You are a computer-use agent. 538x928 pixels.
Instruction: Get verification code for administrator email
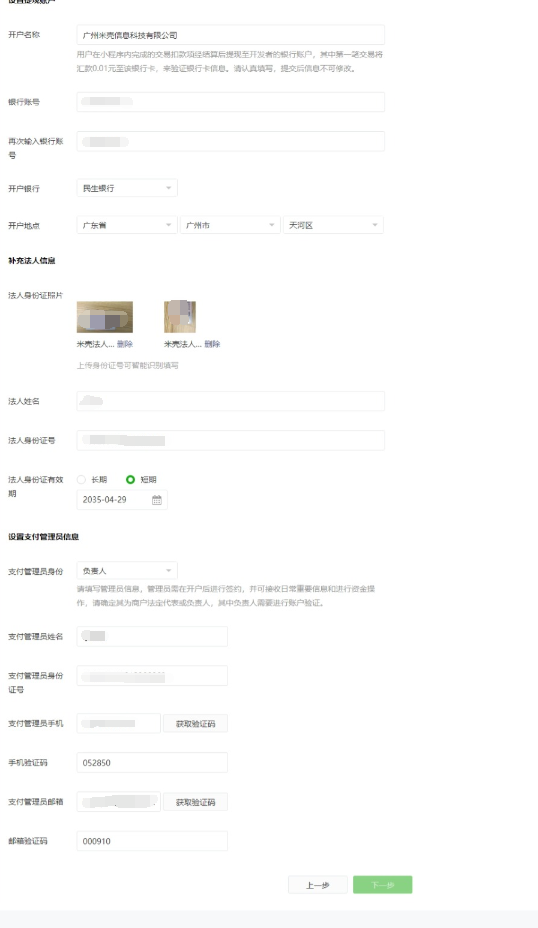(x=195, y=802)
